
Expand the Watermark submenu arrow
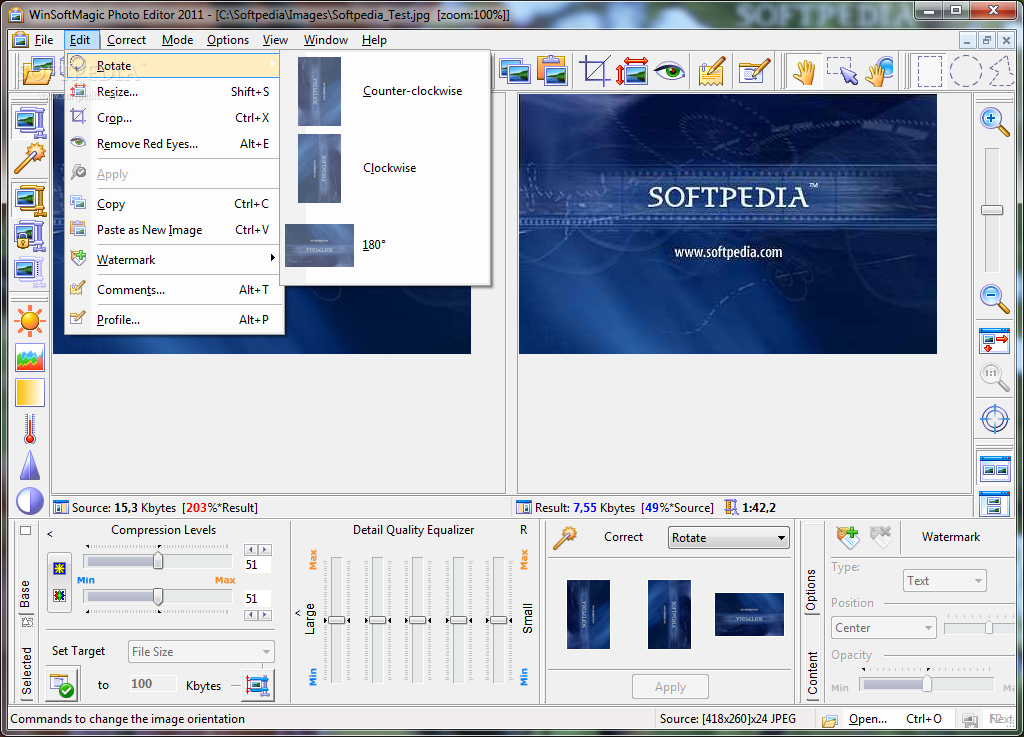click(x=272, y=259)
